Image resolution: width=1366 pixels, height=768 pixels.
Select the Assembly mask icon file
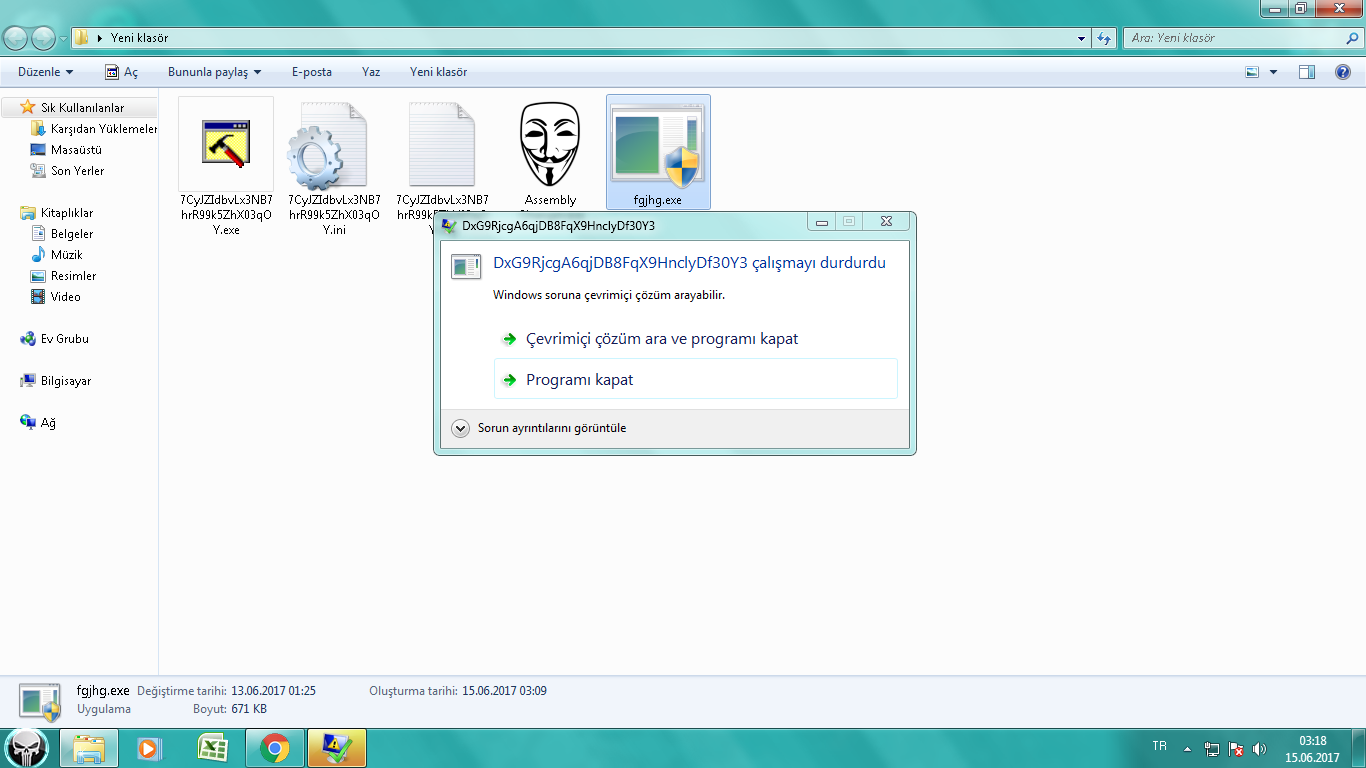click(x=550, y=145)
